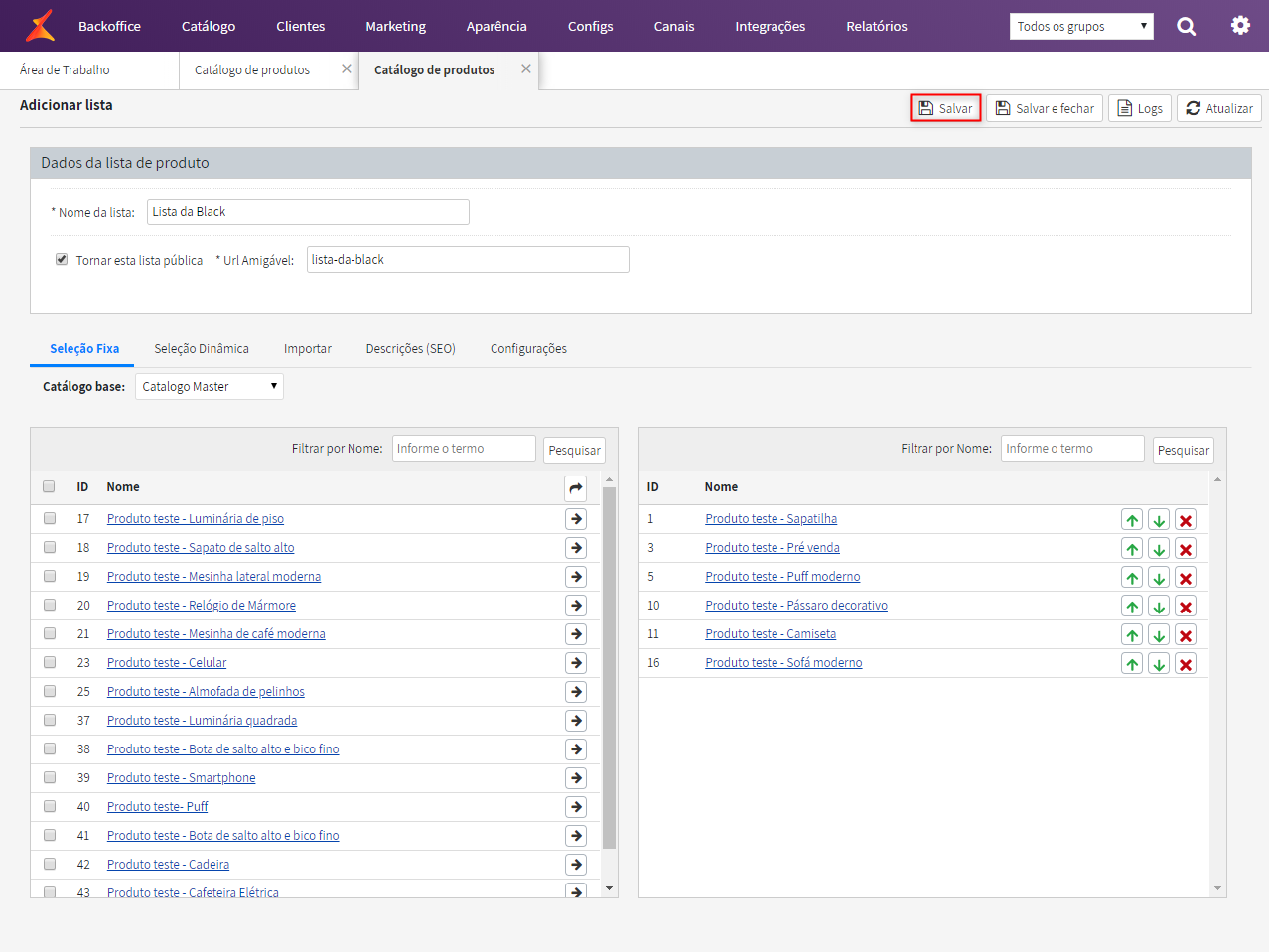The image size is (1269, 952).
Task: Open the Relatórios menu
Action: (x=877, y=26)
